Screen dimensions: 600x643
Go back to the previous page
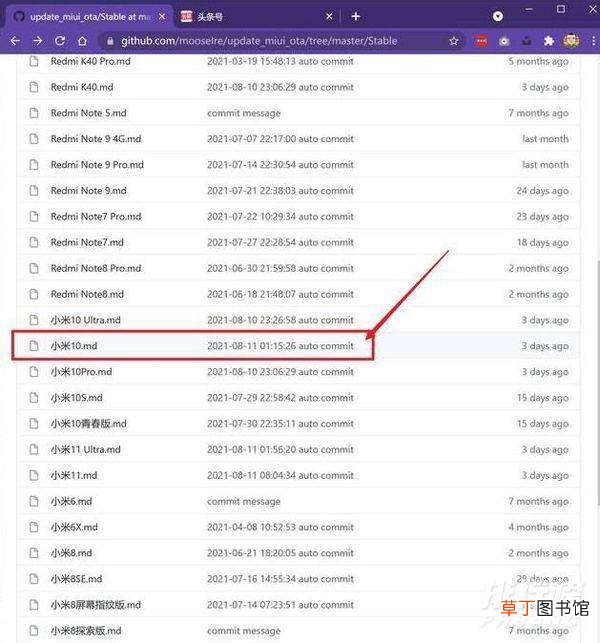[15, 41]
